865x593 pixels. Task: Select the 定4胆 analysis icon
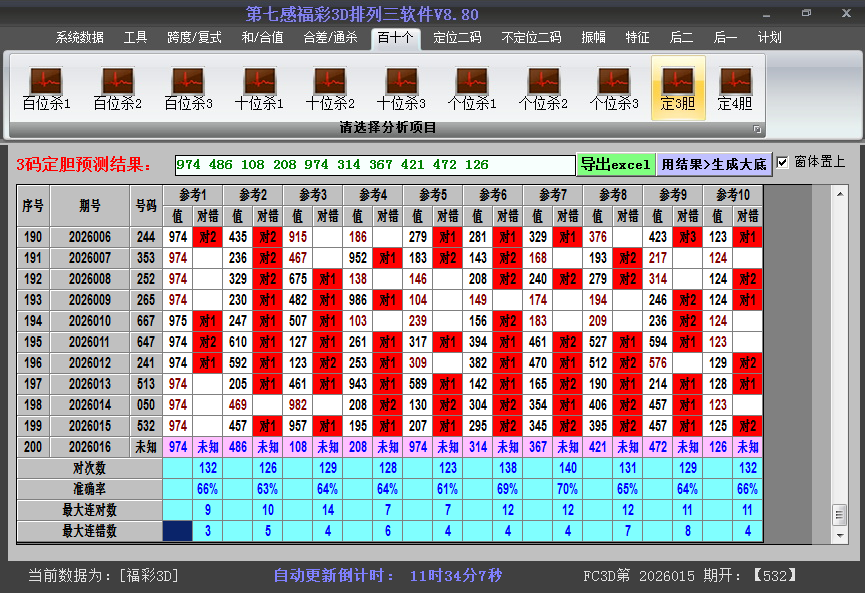736,80
